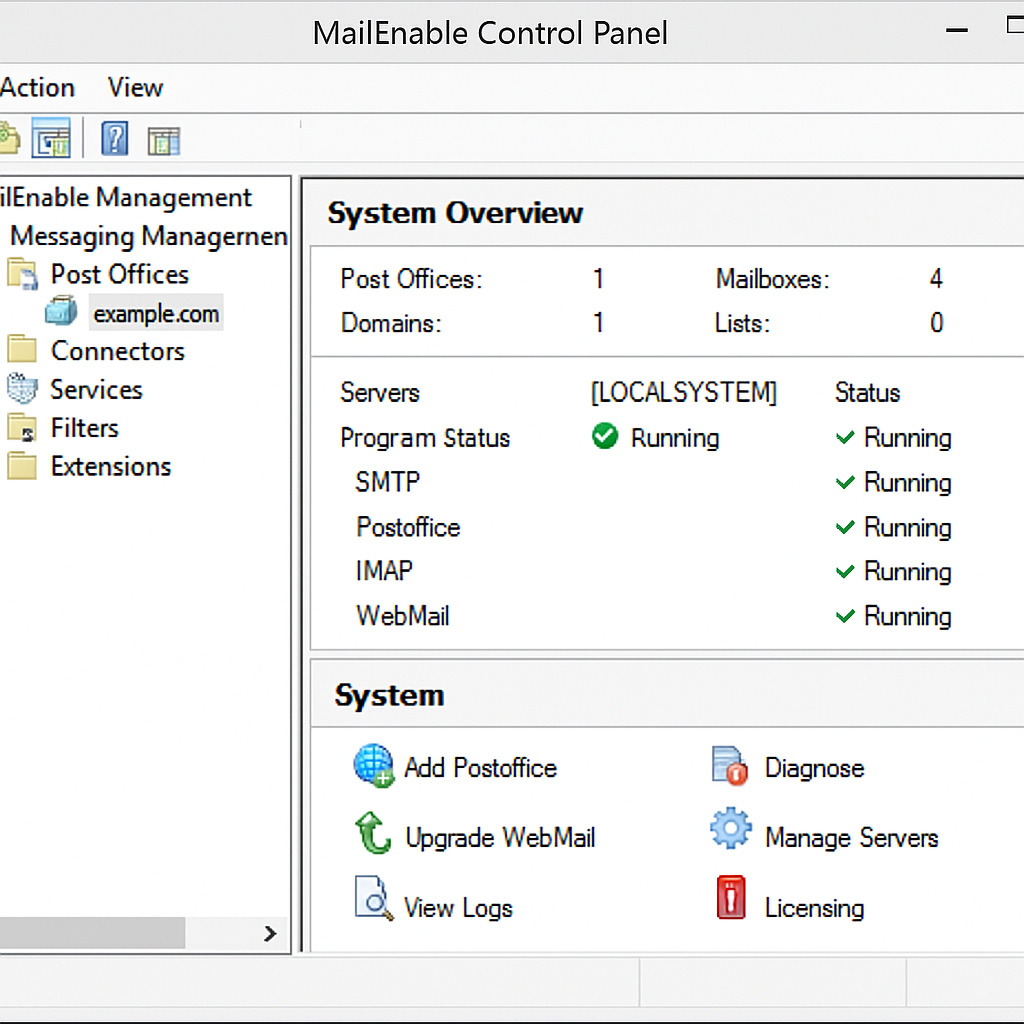Image resolution: width=1024 pixels, height=1024 pixels.
Task: Click the Domains: label in overview
Action: pos(391,323)
